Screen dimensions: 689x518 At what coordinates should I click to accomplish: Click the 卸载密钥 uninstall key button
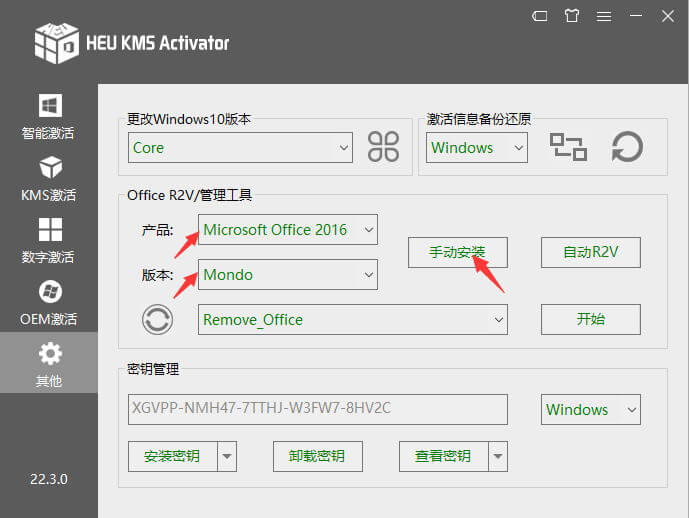[318, 456]
